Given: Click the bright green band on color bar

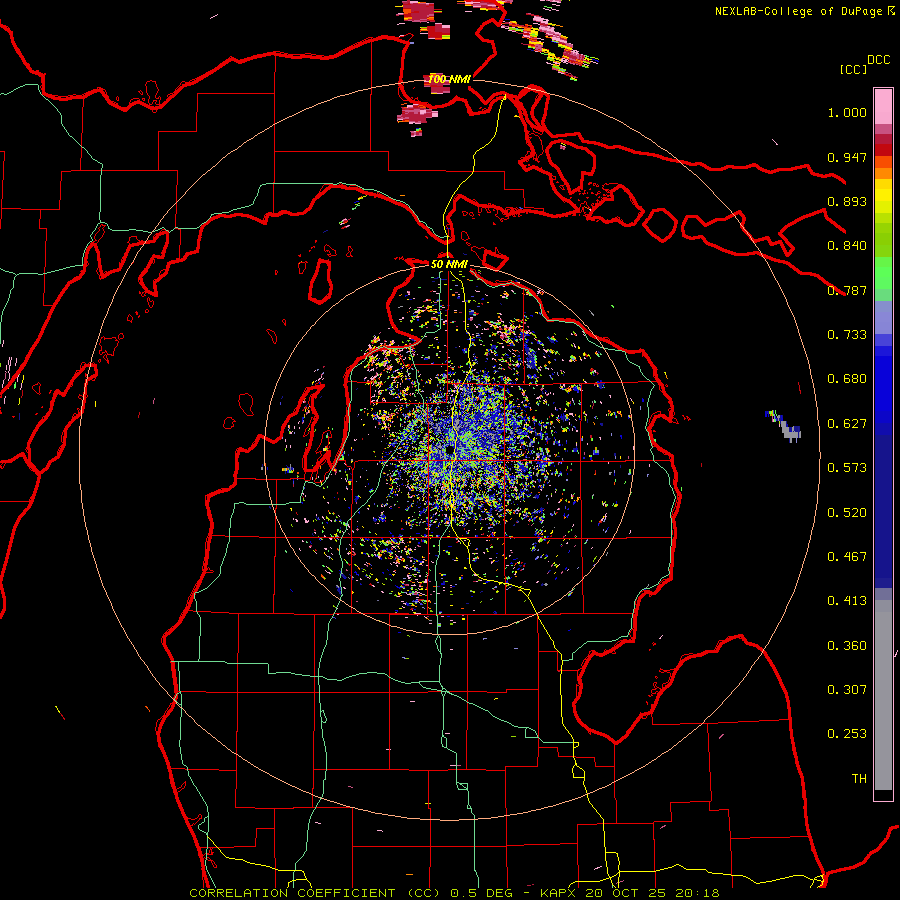Looking at the screenshot, I should [883, 273].
